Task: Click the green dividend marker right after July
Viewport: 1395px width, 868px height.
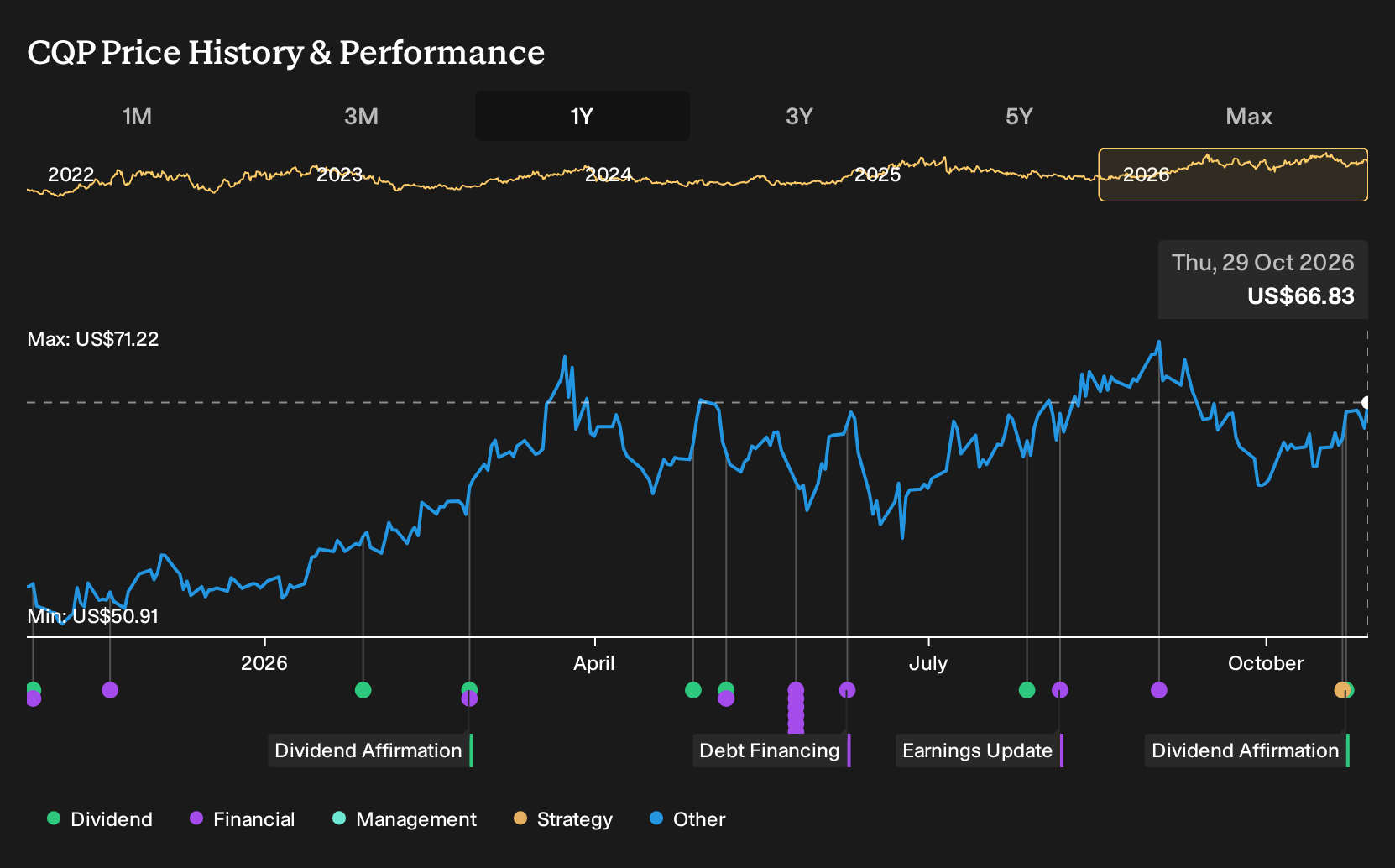Action: tap(1027, 690)
